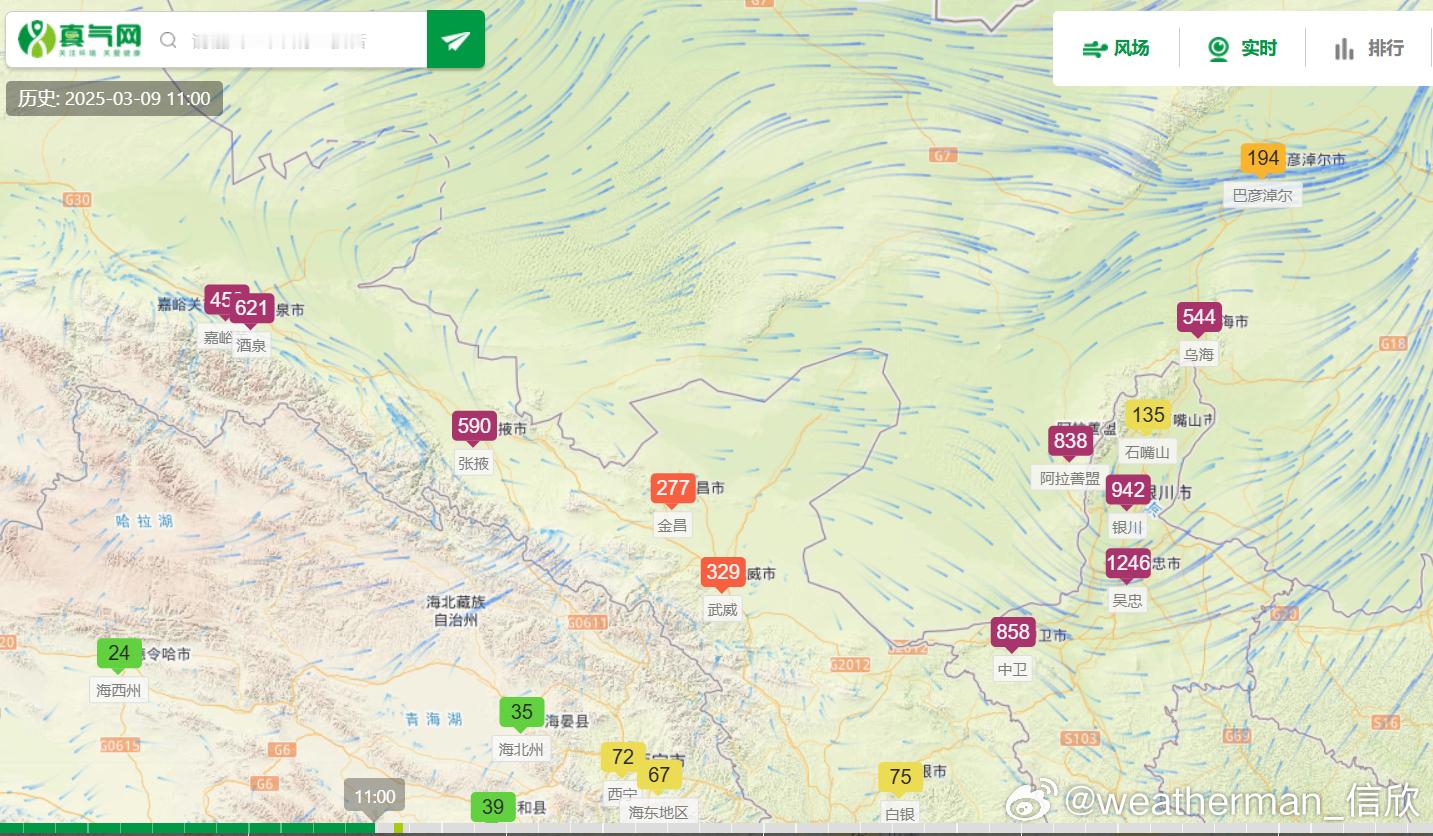The width and height of the screenshot is (1433, 836).
Task: Select the 72 西宁 AQI marker
Action: point(623,758)
